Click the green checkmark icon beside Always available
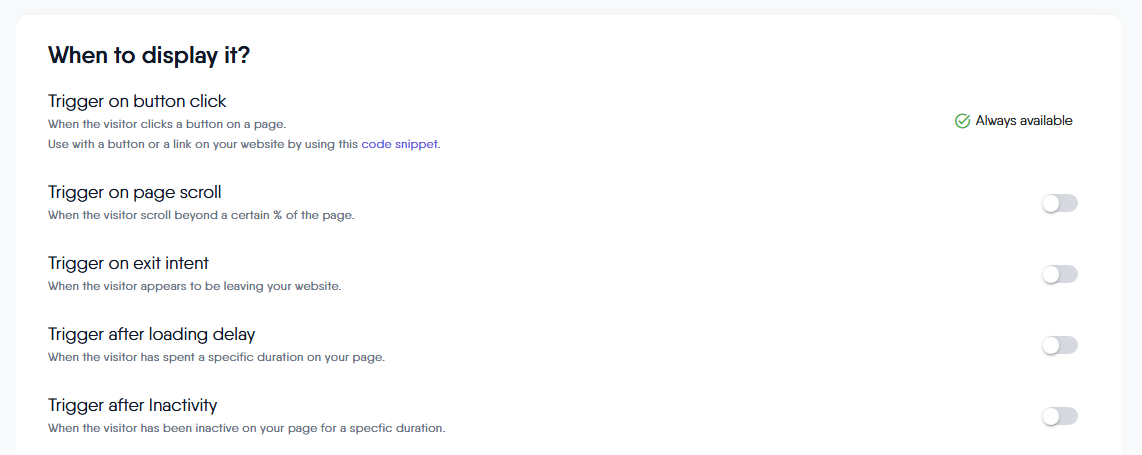Image resolution: width=1142 pixels, height=455 pixels. pyautogui.click(x=962, y=121)
